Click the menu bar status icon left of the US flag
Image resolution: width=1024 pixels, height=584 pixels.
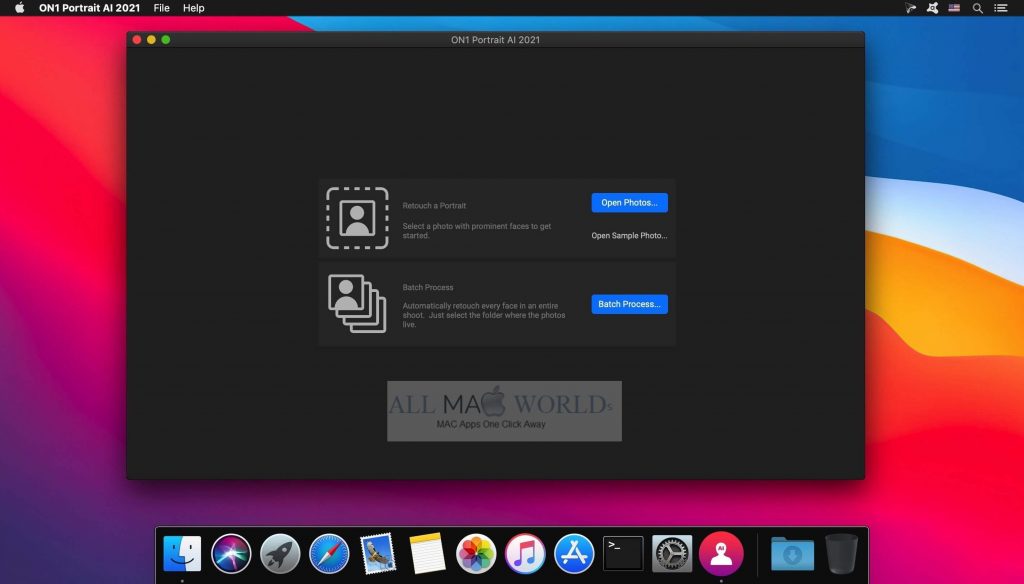933,8
